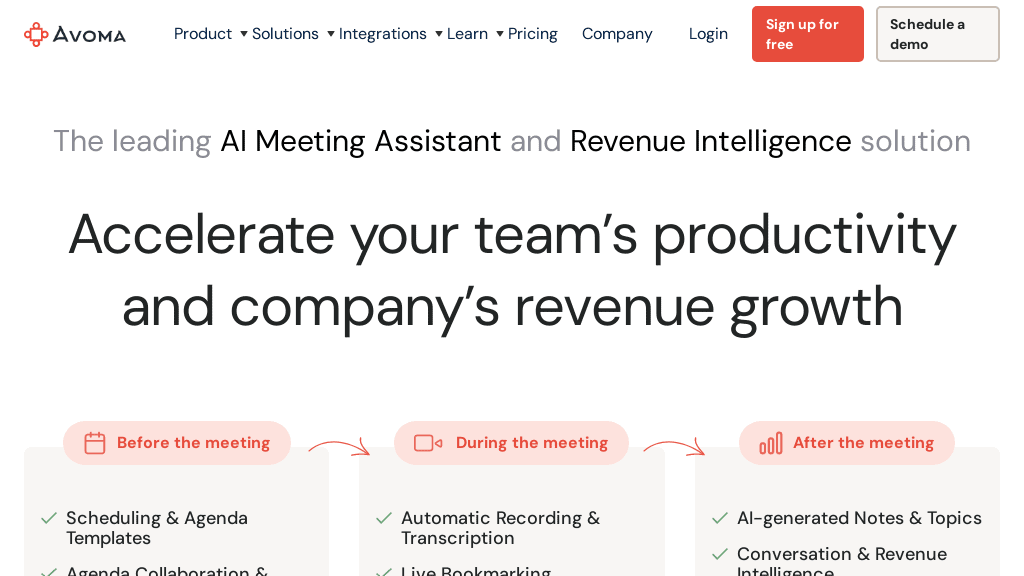Open the Login link
This screenshot has width=1024, height=576.
708,33
